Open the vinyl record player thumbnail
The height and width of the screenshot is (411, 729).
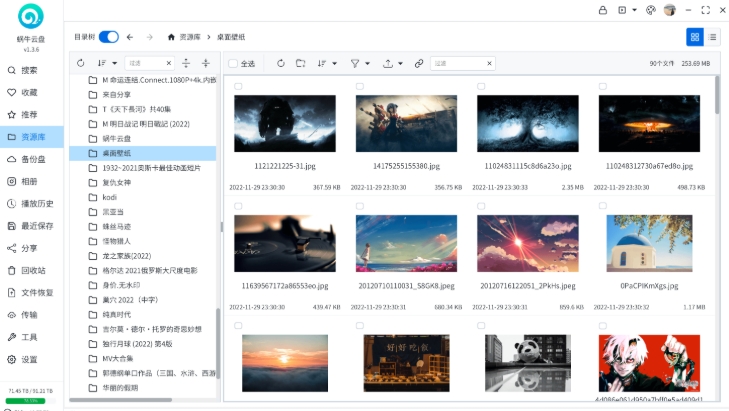(285, 243)
